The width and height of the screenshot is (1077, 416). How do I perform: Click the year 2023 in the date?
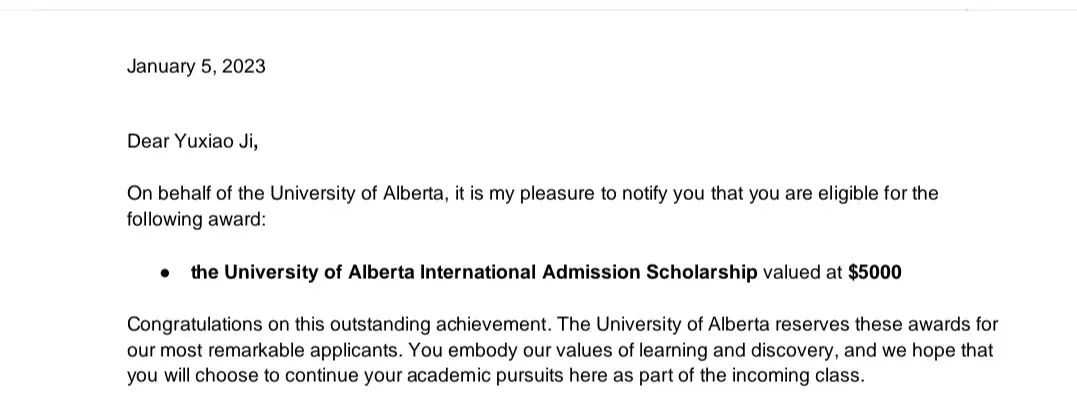pos(244,67)
